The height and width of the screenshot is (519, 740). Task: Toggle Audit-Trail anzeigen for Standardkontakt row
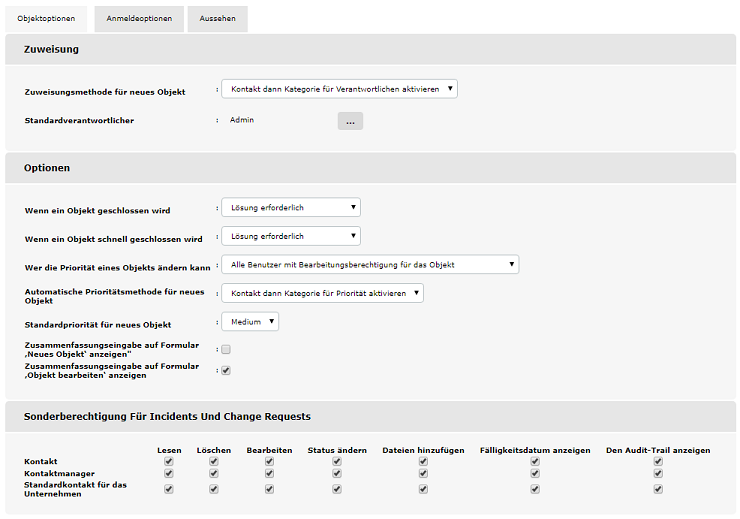pos(658,489)
